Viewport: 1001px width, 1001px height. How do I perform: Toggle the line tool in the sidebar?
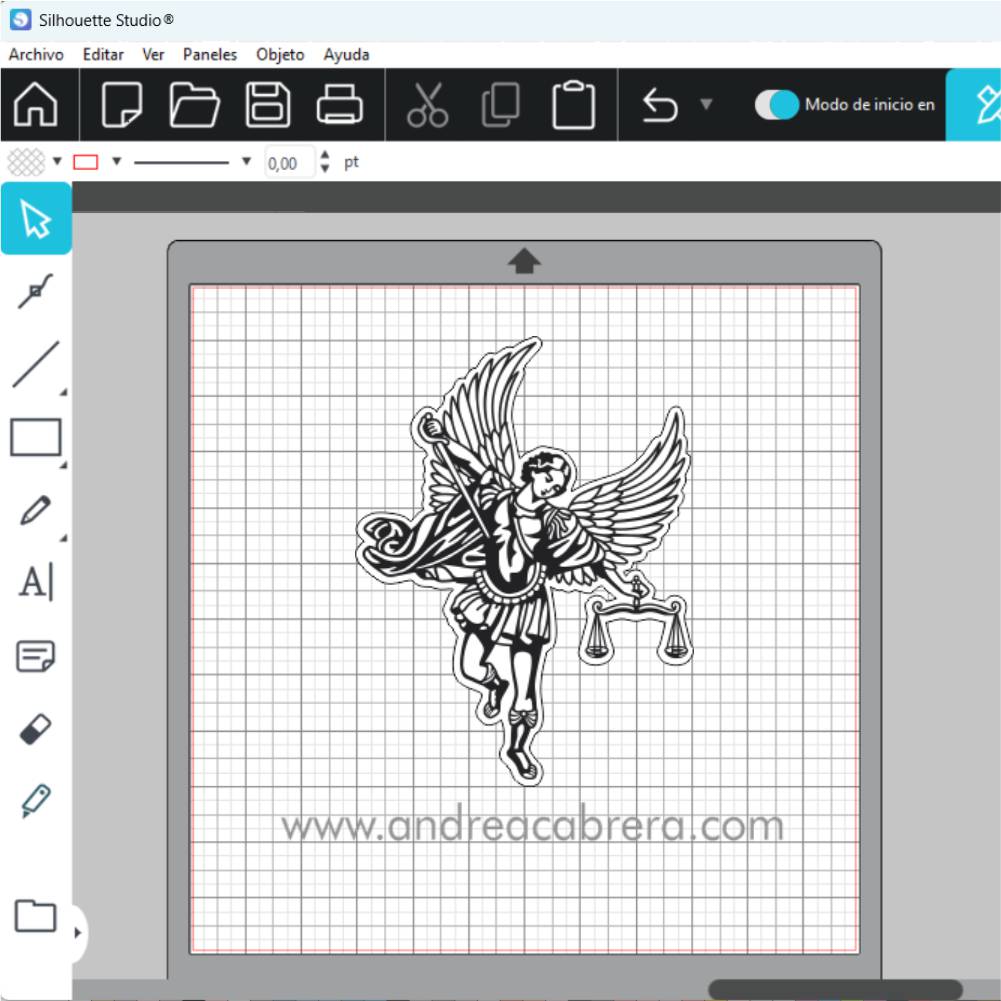(x=36, y=363)
